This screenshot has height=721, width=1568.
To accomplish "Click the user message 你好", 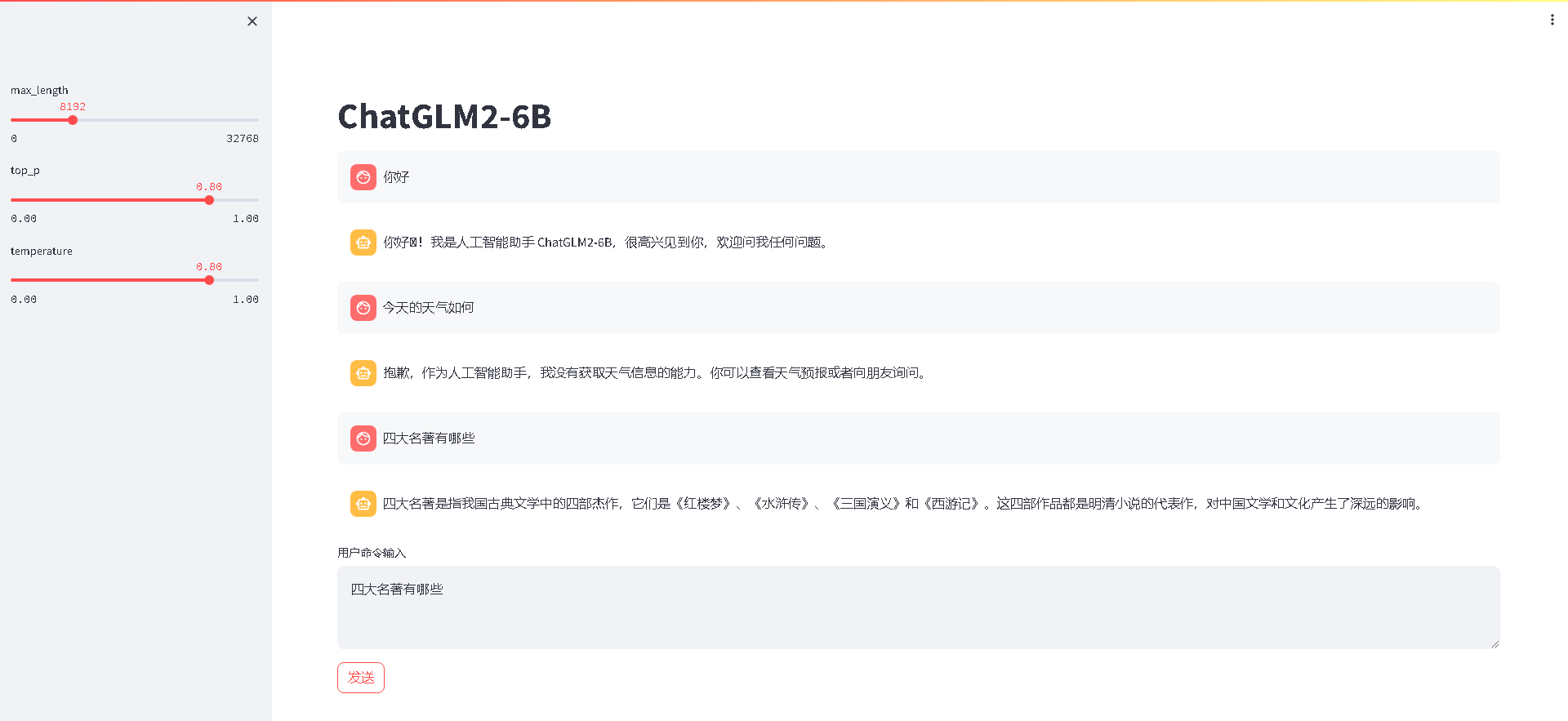I will point(396,177).
